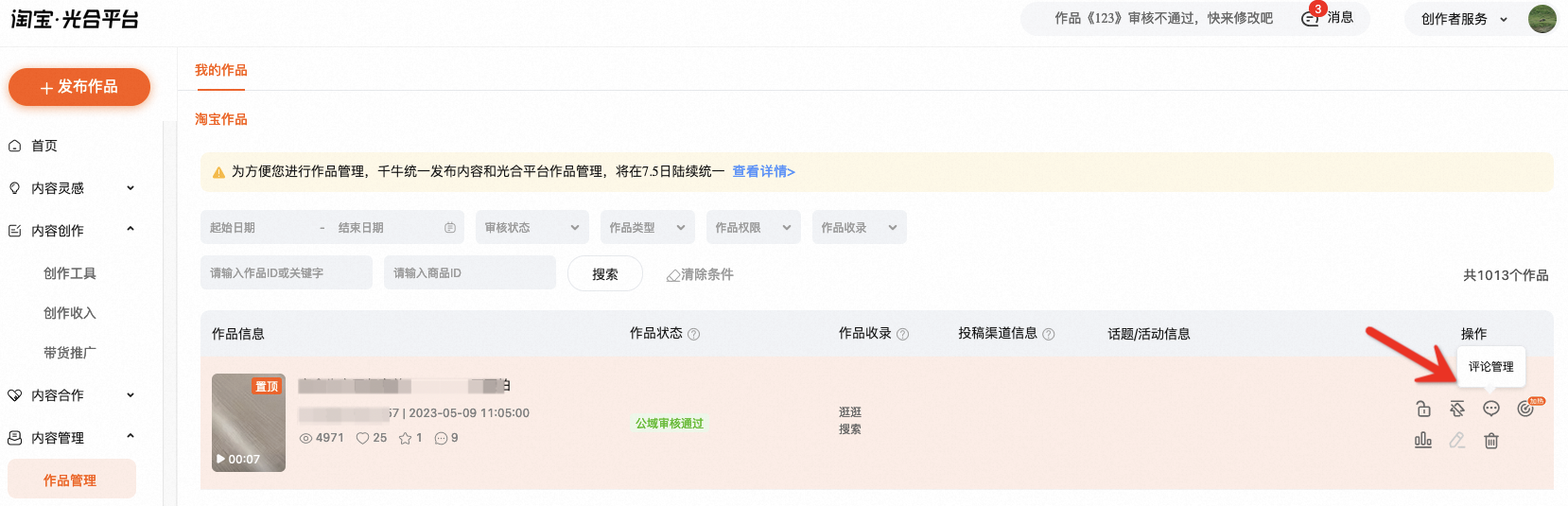The image size is (1568, 506).
Task: Click the unlock permission icon in operations
Action: (x=1423, y=409)
